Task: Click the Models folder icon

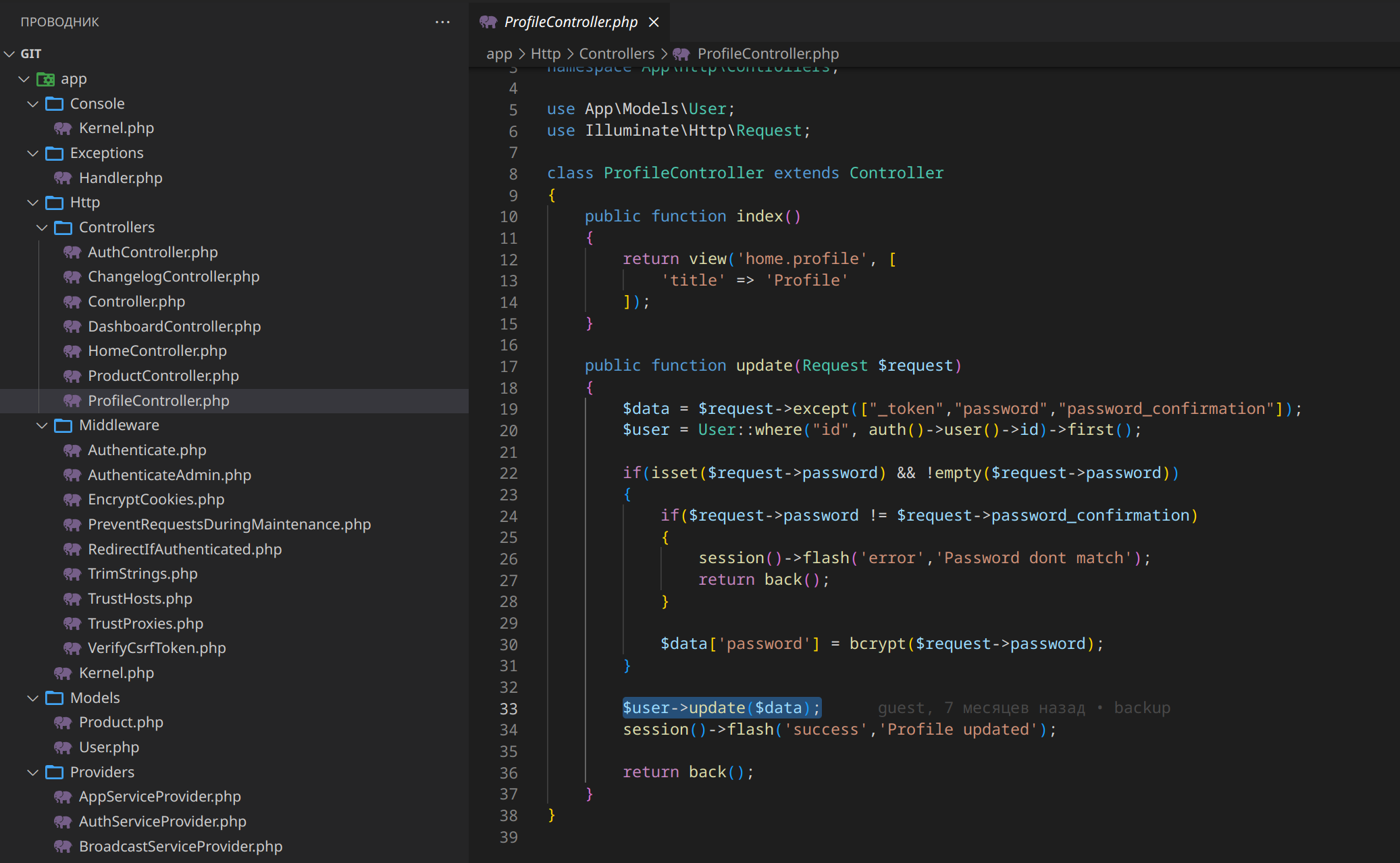Action: coord(55,698)
